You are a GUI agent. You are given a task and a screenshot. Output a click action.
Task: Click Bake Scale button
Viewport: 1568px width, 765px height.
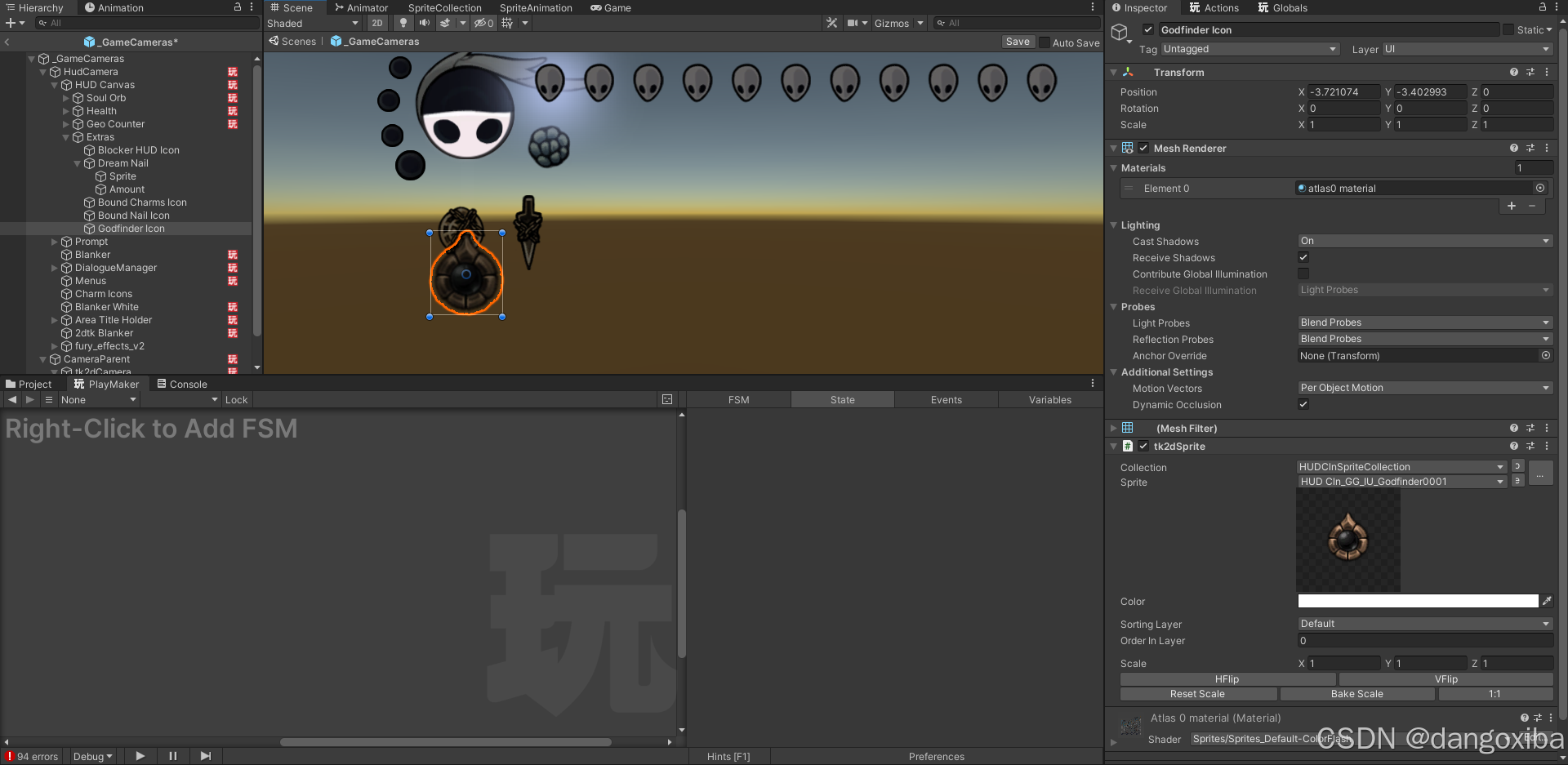pyautogui.click(x=1356, y=694)
